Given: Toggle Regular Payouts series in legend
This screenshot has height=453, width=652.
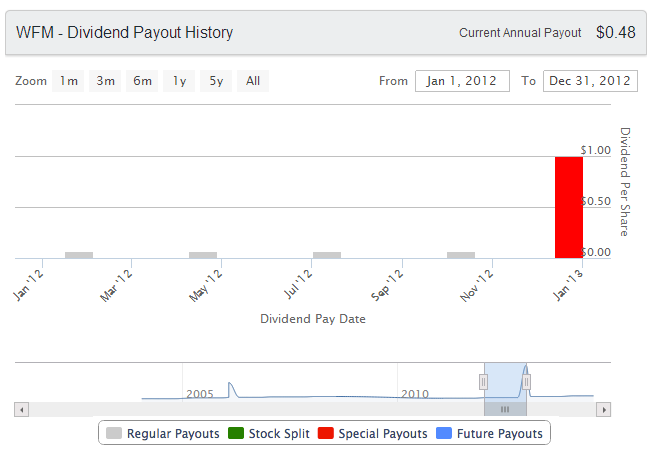Looking at the screenshot, I should pos(163,433).
